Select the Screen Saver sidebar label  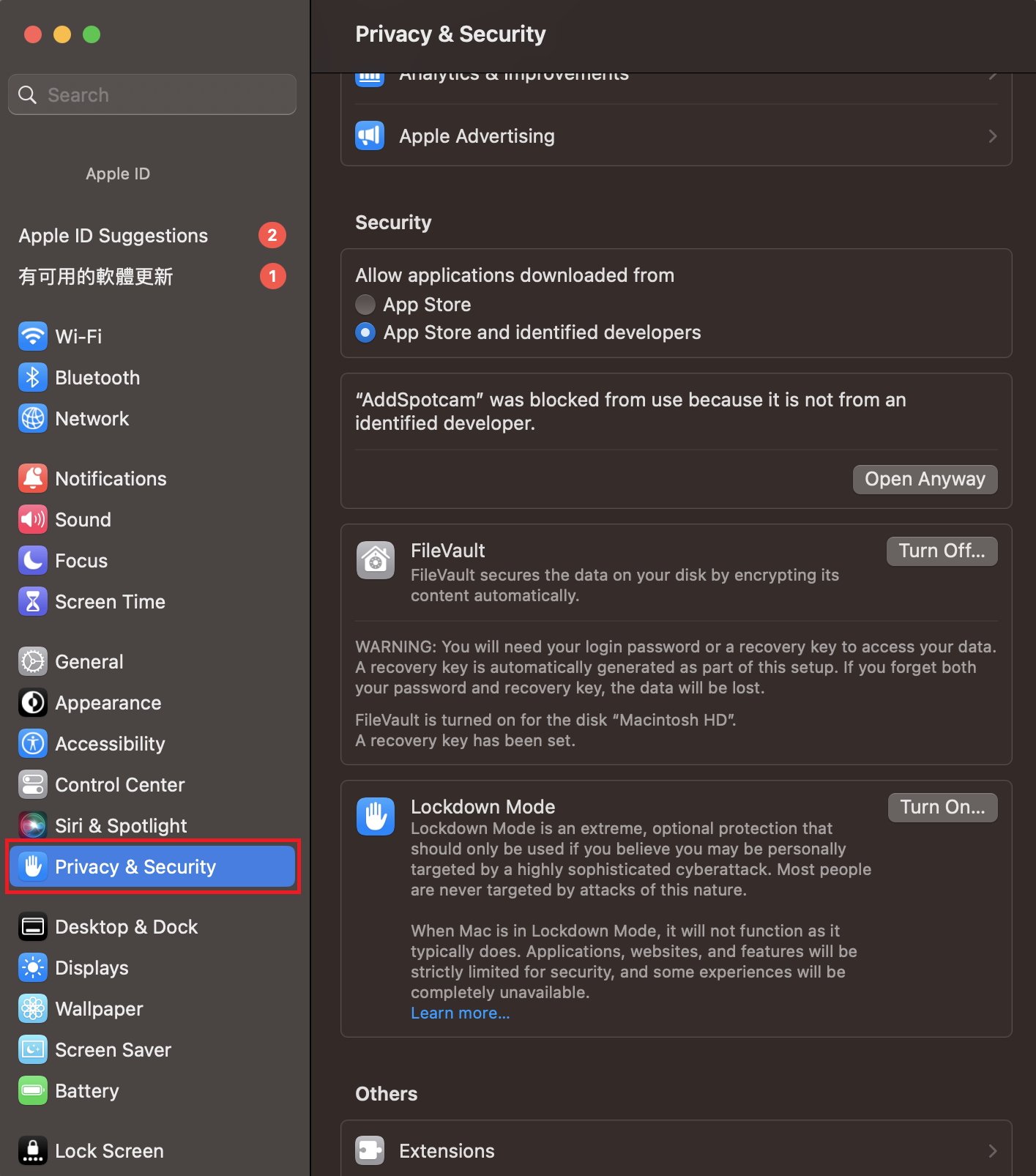pos(113,1050)
